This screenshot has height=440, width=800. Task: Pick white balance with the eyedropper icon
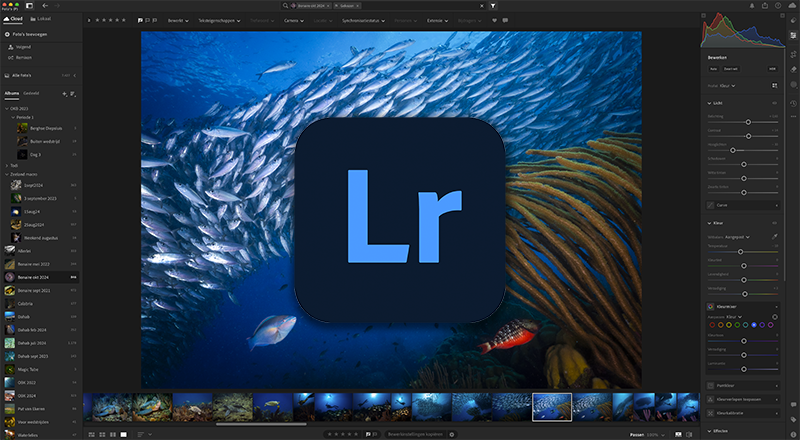click(774, 237)
